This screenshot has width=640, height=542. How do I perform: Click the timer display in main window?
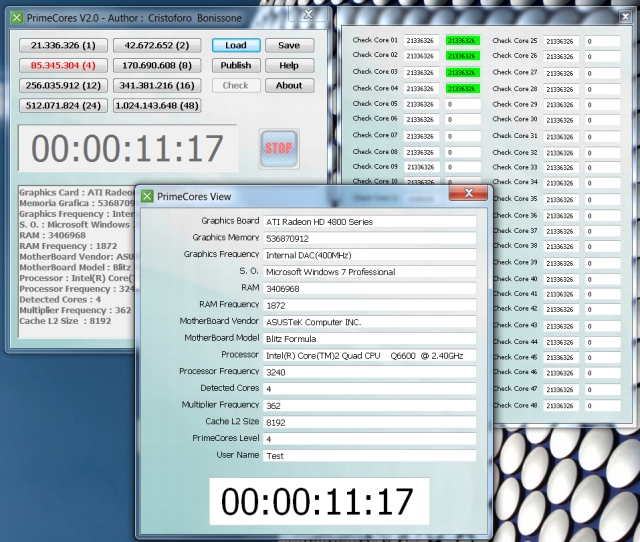coord(127,148)
